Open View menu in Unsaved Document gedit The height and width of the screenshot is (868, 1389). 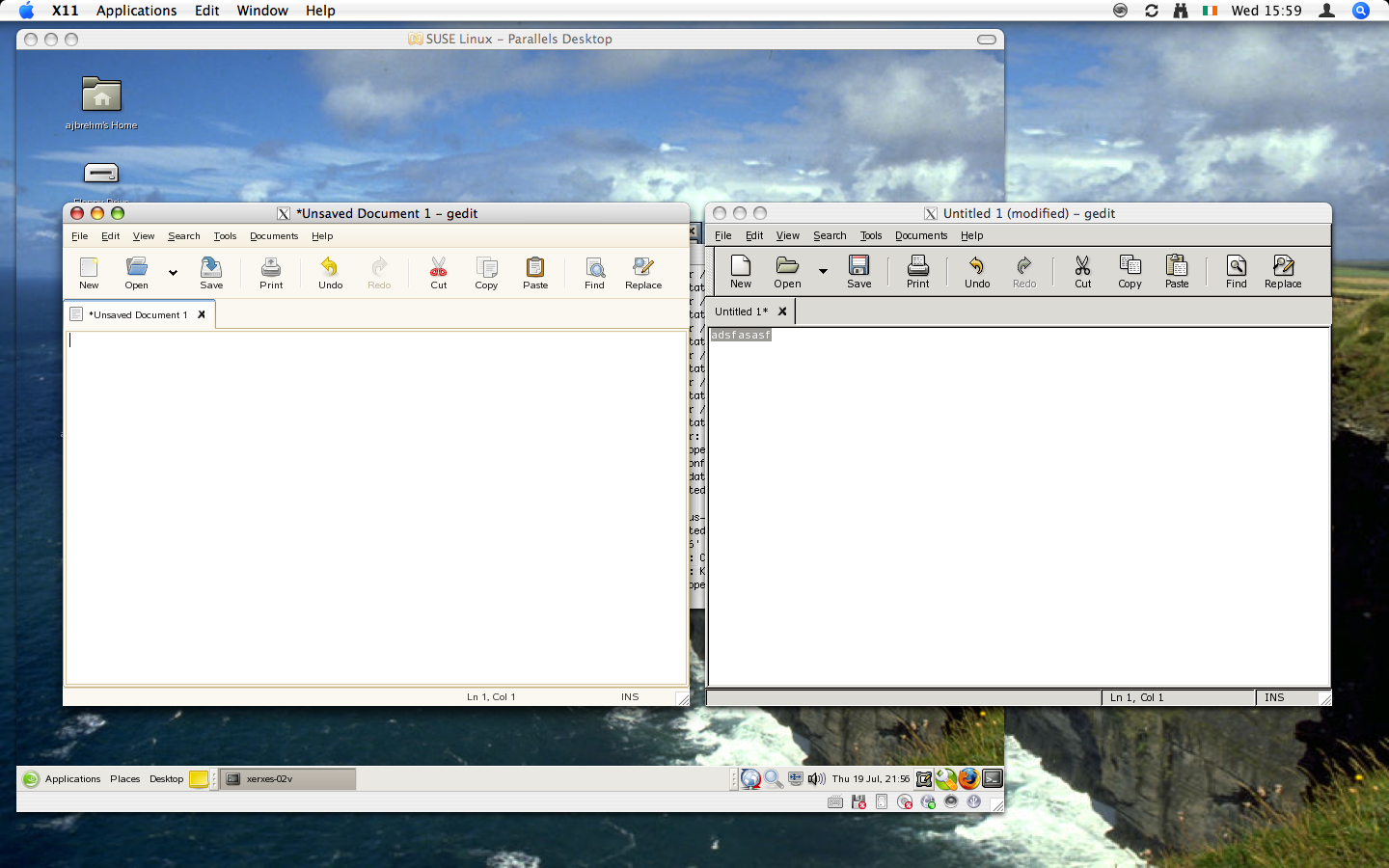pos(144,236)
